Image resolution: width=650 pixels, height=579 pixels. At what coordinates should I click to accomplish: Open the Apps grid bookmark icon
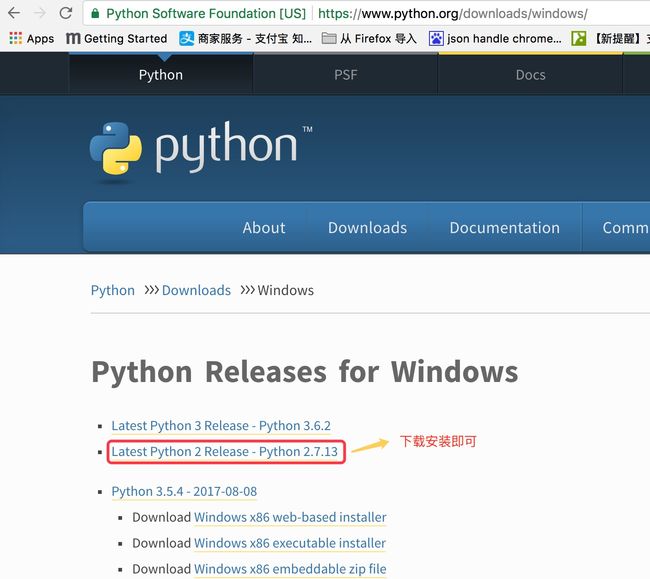pyautogui.click(x=15, y=39)
